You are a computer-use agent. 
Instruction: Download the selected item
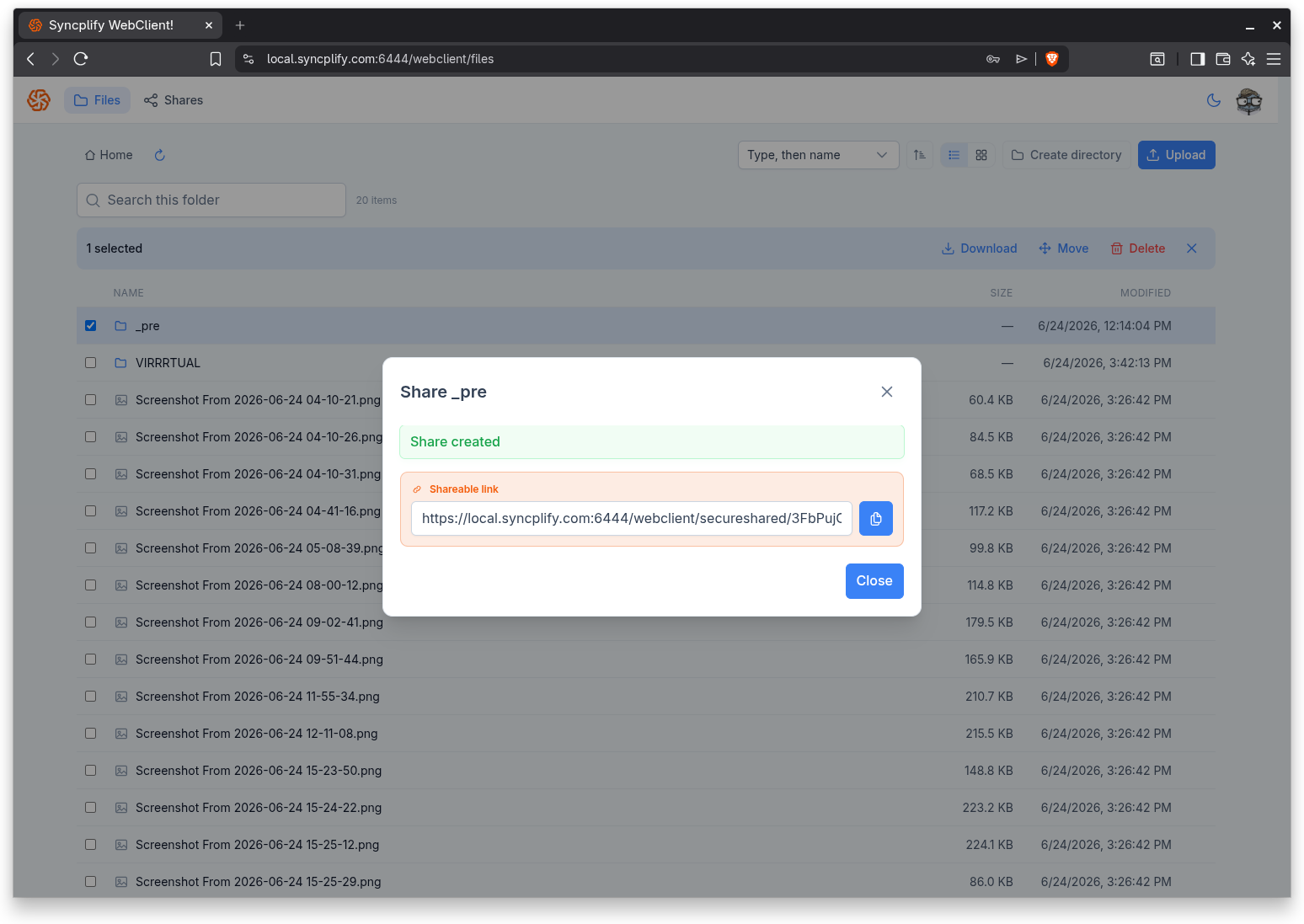[979, 248]
